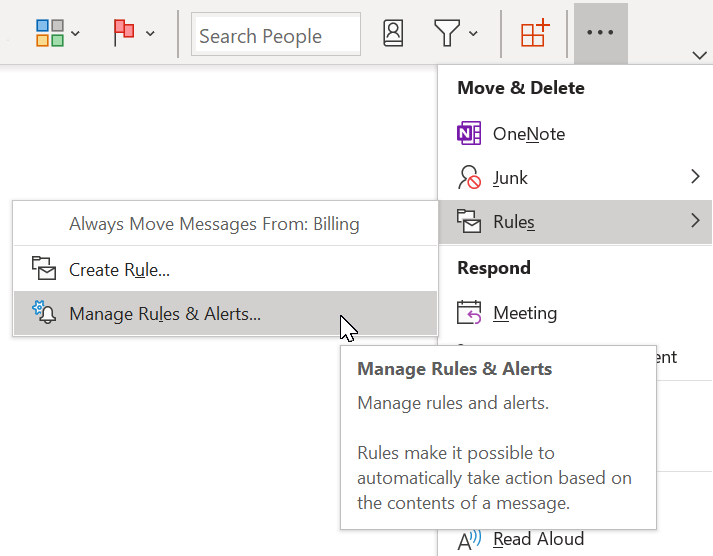Expand the Categorize dropdown arrow

(x=76, y=34)
